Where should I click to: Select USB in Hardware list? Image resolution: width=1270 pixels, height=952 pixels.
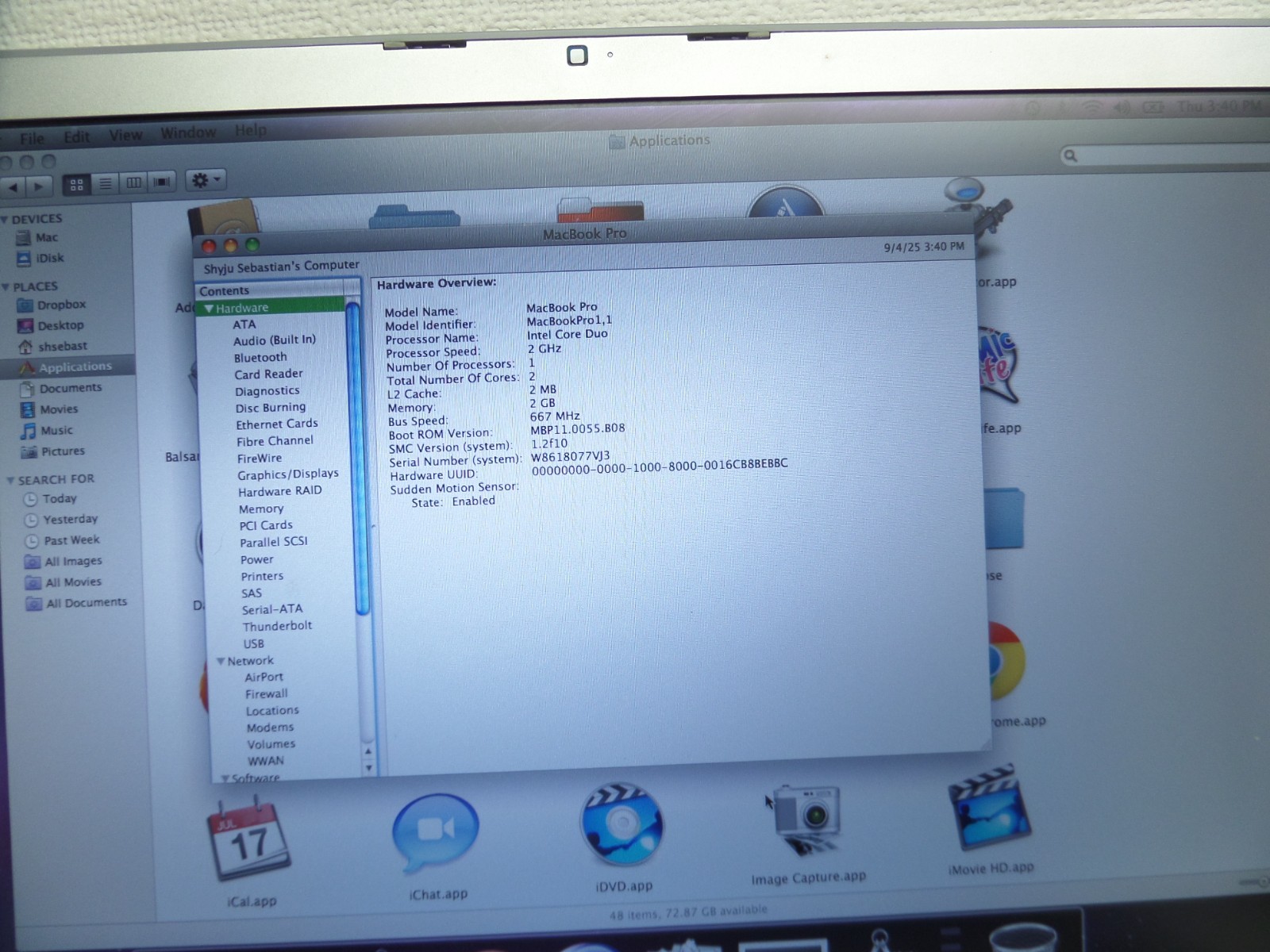(254, 644)
